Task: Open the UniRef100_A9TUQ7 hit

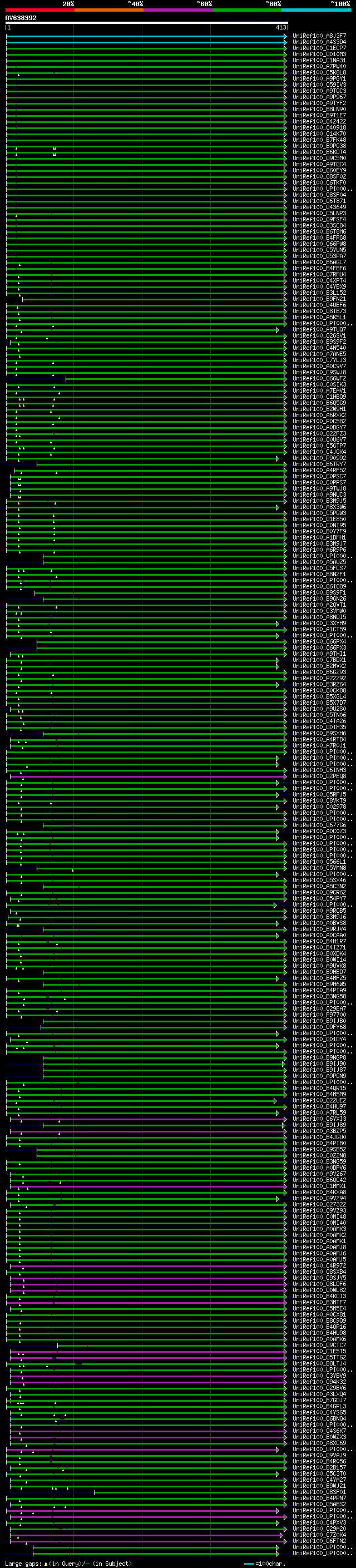Action: pos(319,329)
